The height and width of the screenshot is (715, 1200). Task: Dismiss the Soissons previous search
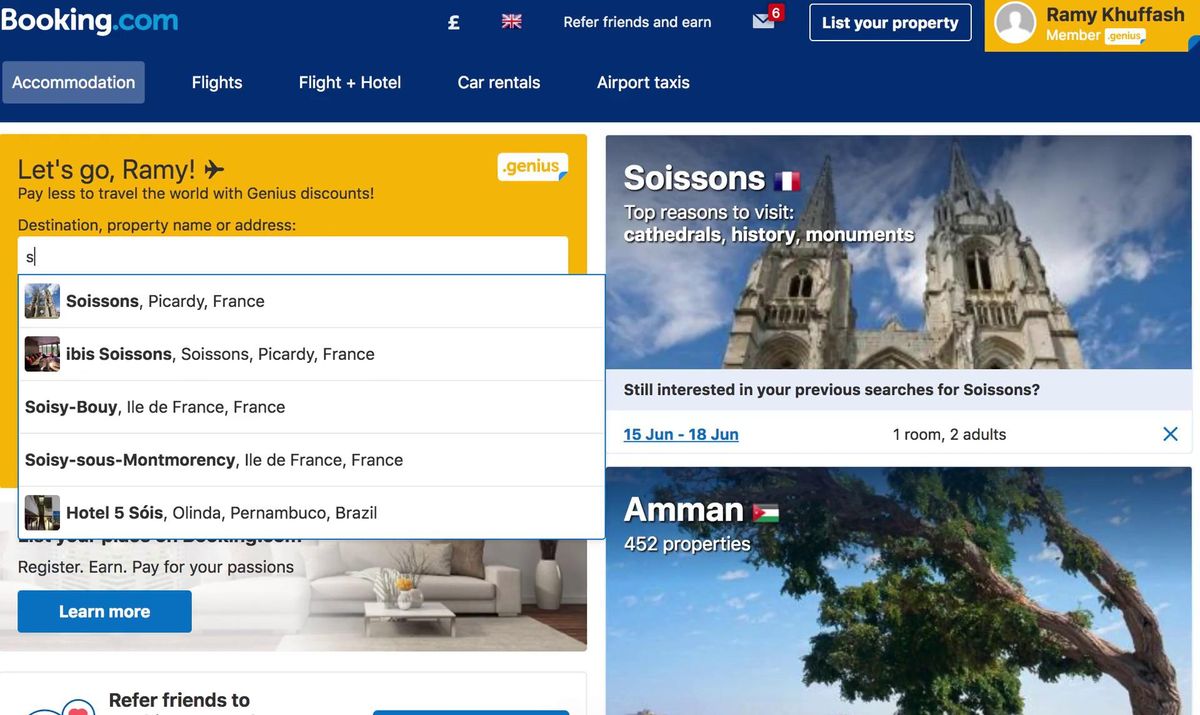pyautogui.click(x=1170, y=434)
